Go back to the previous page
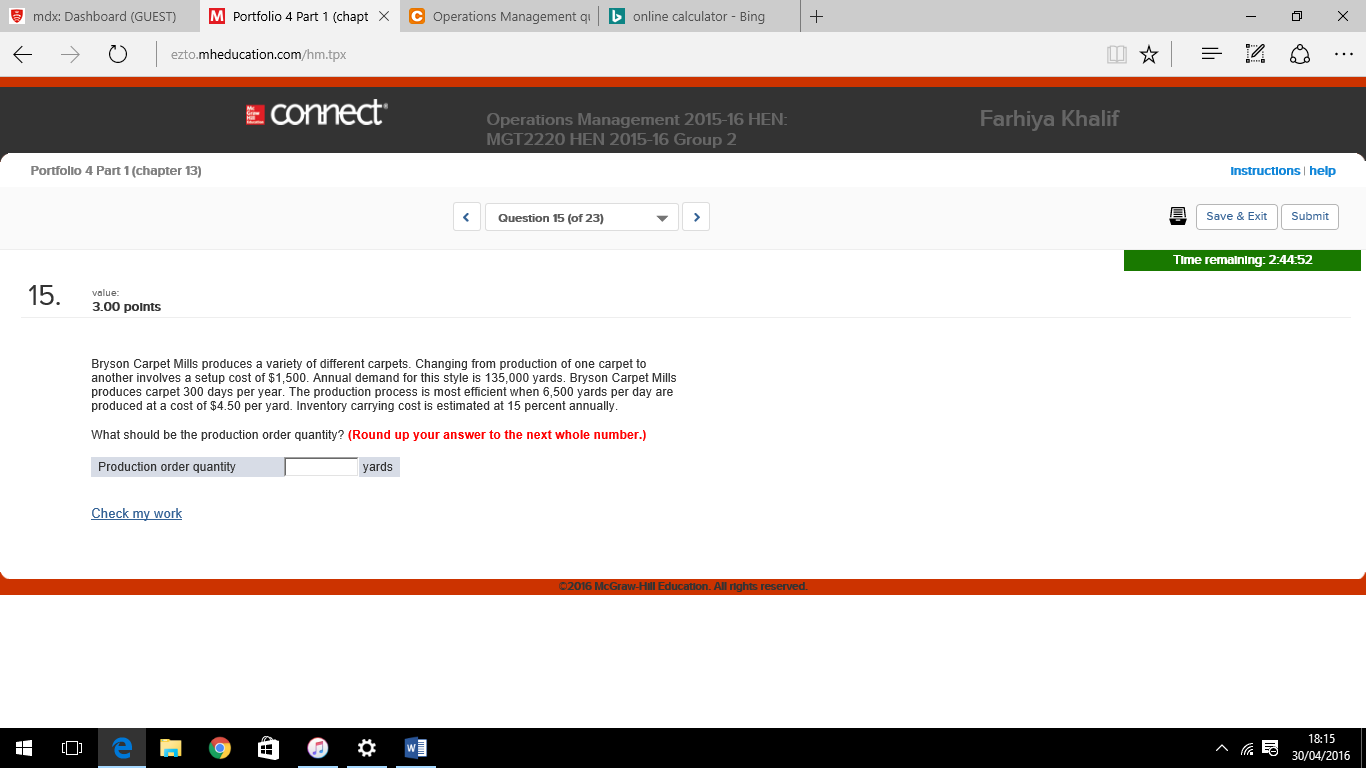 point(23,54)
